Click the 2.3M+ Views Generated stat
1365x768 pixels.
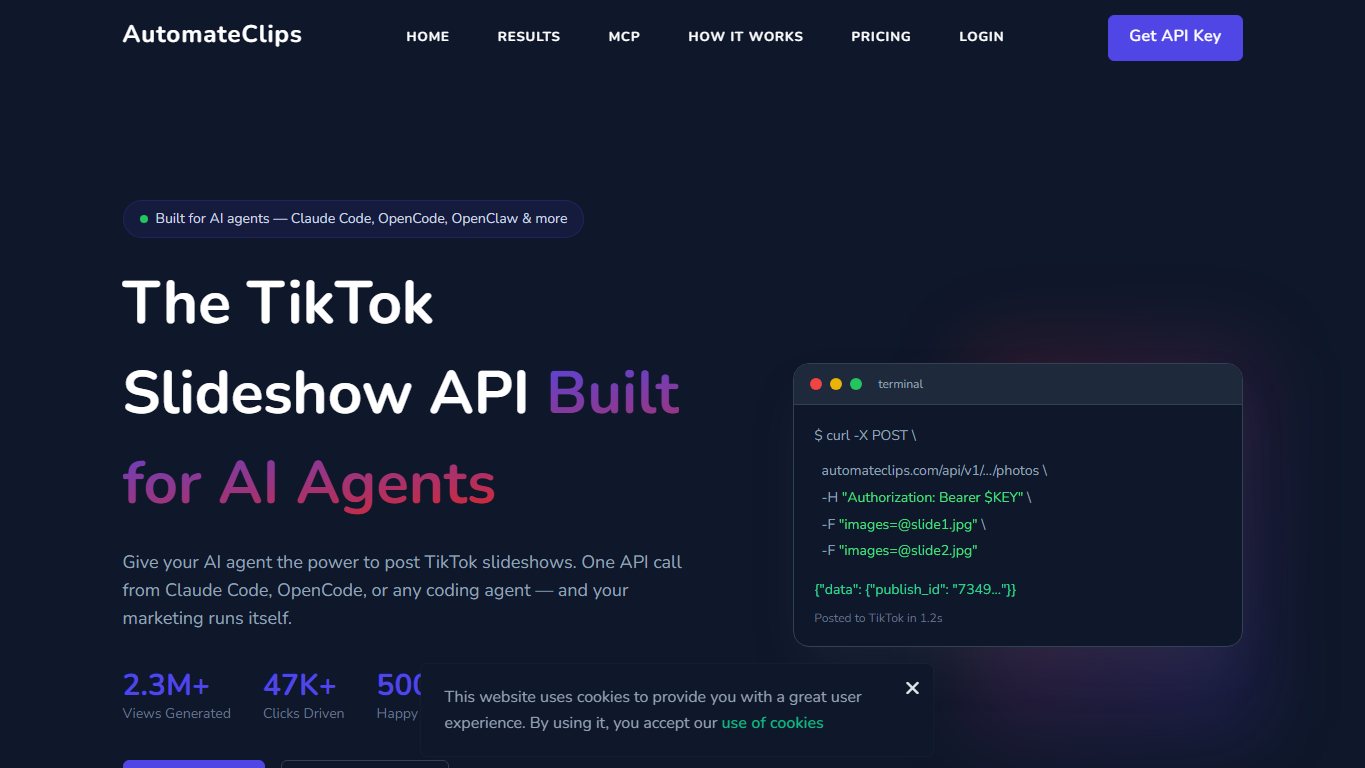[x=177, y=696]
